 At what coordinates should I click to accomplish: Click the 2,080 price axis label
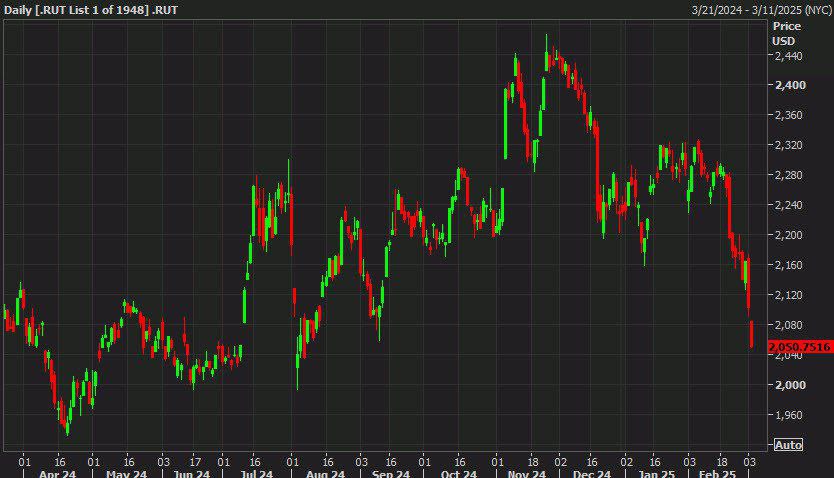(789, 324)
